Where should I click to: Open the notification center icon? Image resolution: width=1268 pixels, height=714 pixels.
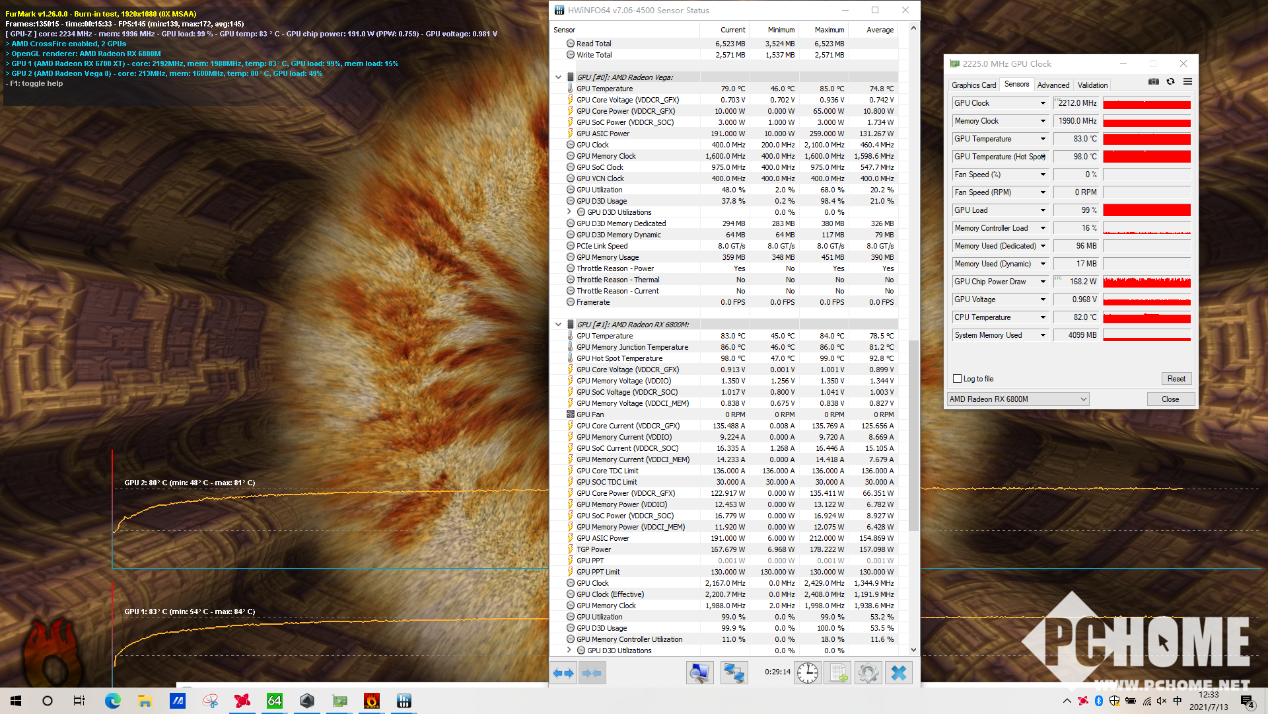click(x=1250, y=701)
